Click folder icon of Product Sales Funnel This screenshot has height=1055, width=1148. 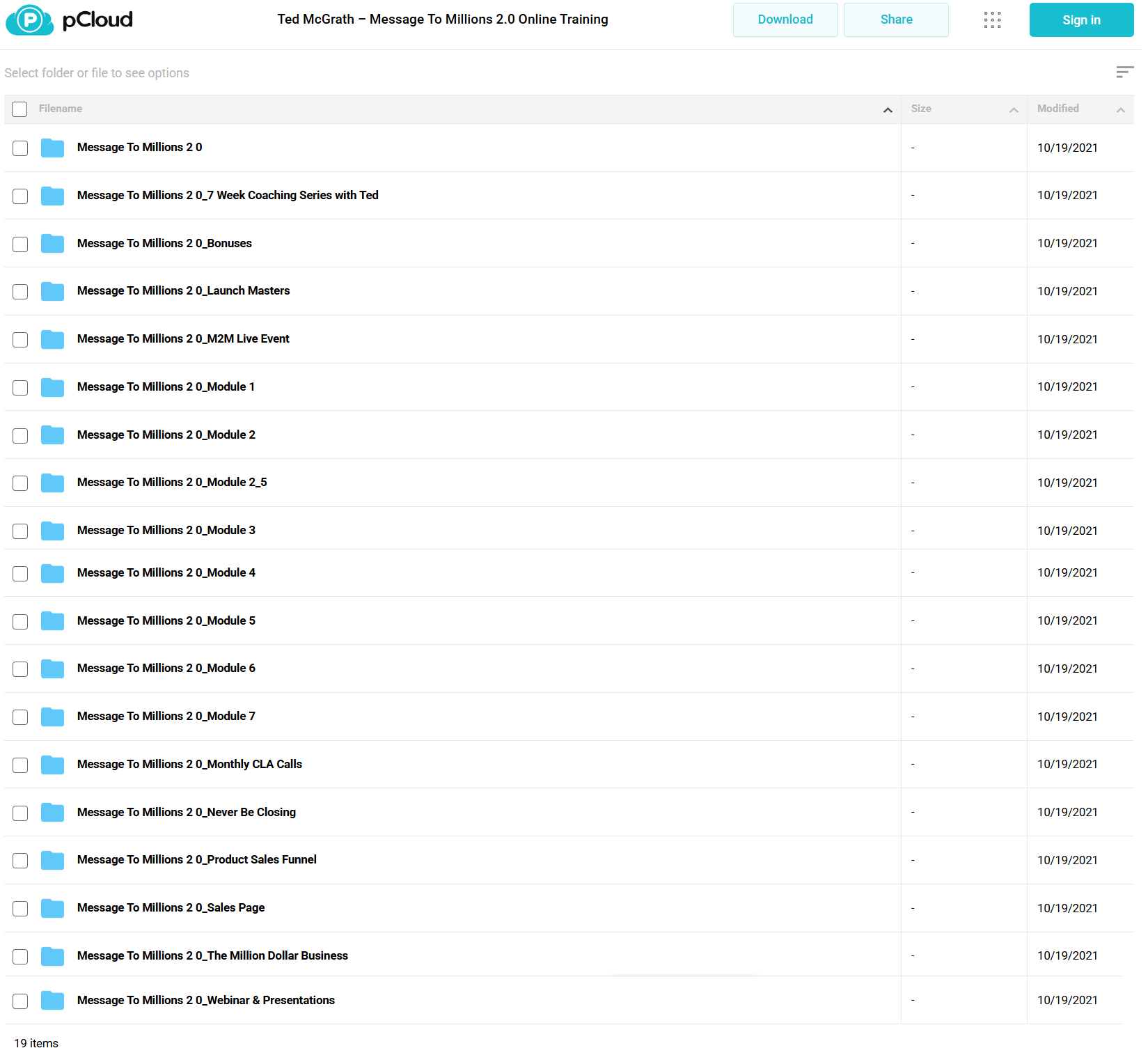52,860
